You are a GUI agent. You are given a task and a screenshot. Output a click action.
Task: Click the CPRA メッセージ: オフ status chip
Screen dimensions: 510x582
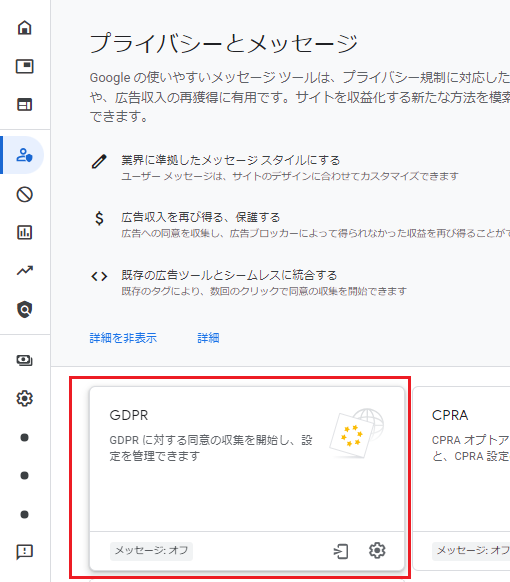point(471,551)
